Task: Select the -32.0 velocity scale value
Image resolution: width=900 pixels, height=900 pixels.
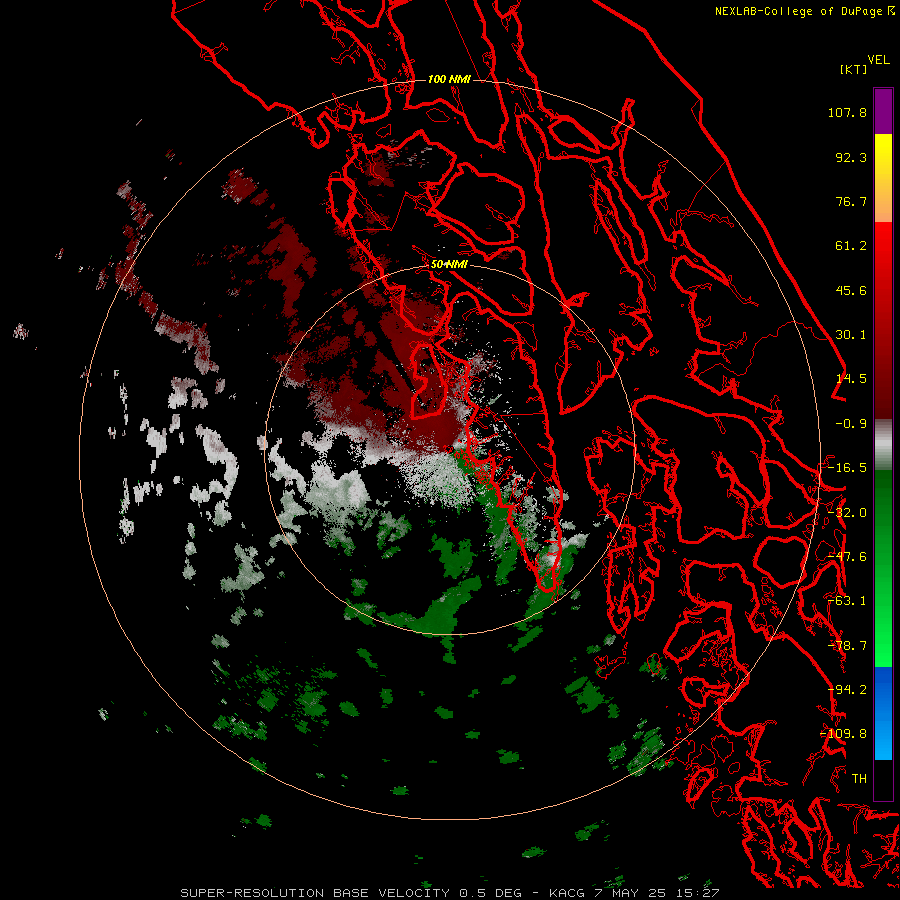Action: [x=847, y=513]
